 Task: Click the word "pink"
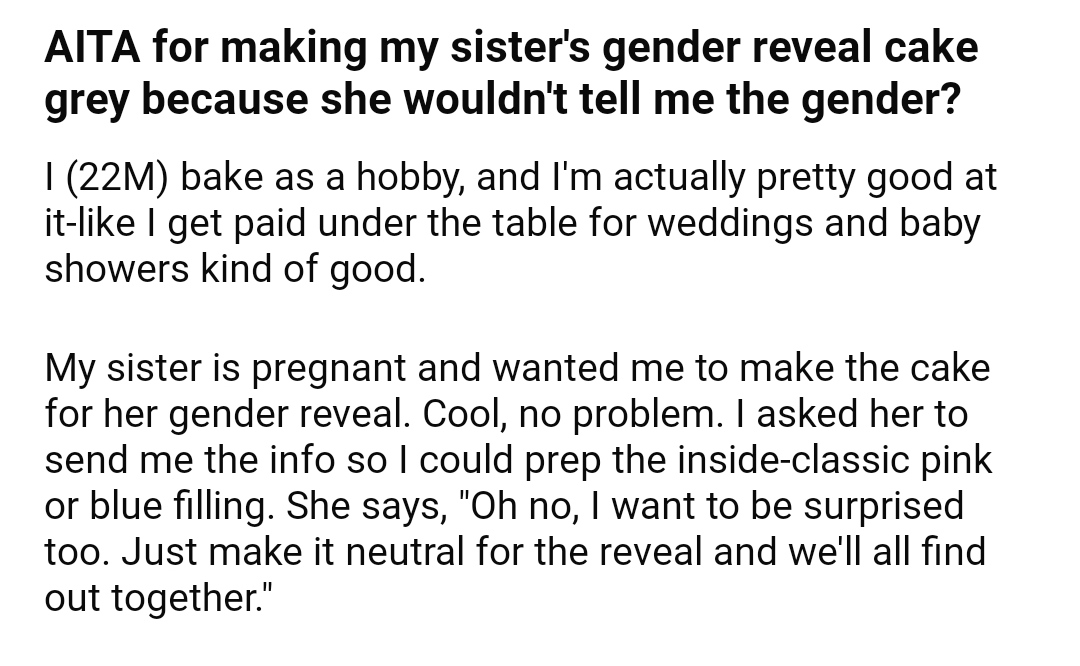pos(957,460)
